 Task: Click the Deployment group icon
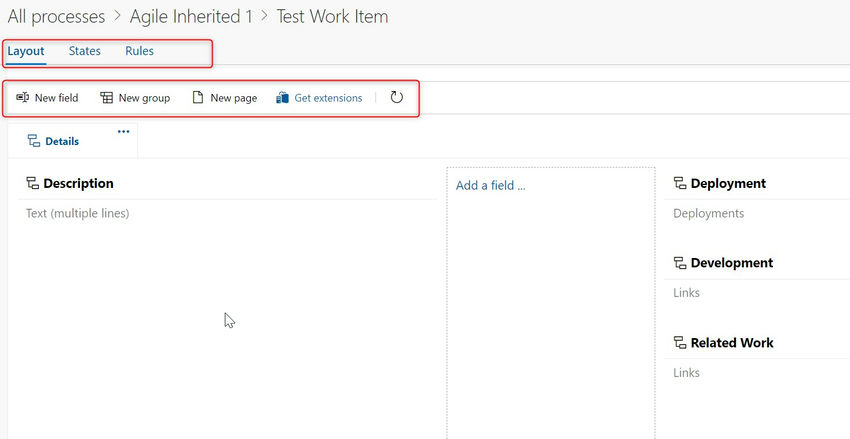tap(680, 184)
